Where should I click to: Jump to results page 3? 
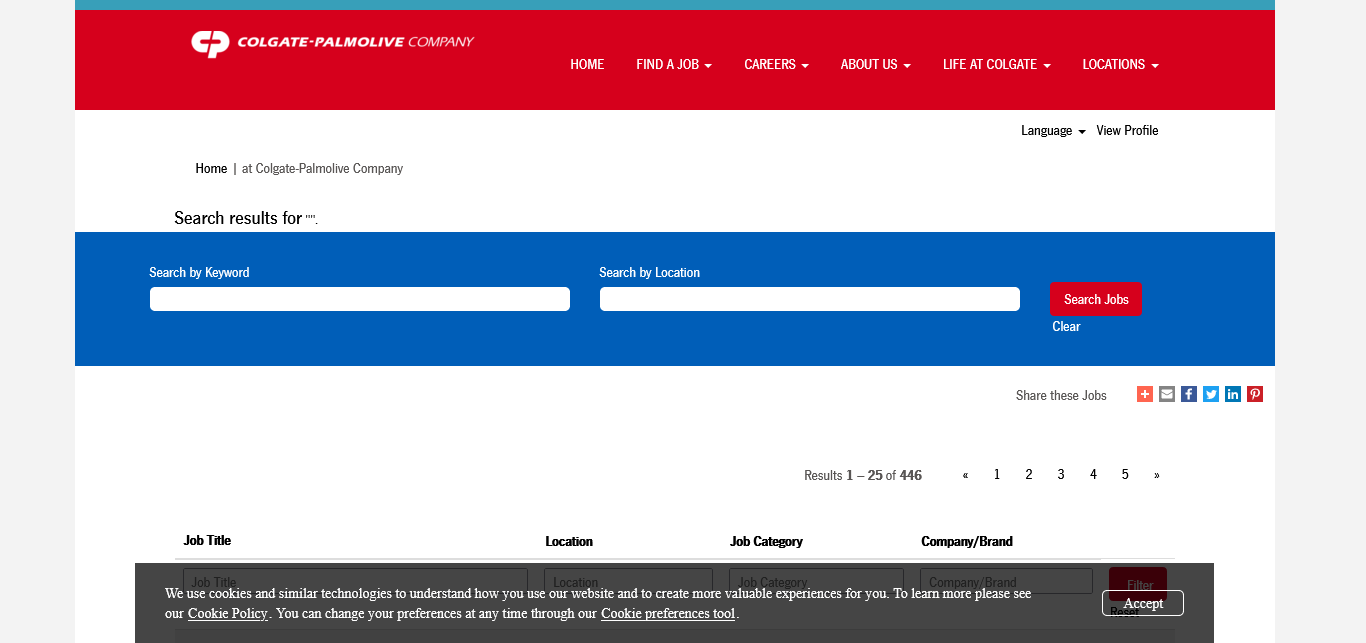pyautogui.click(x=1060, y=475)
